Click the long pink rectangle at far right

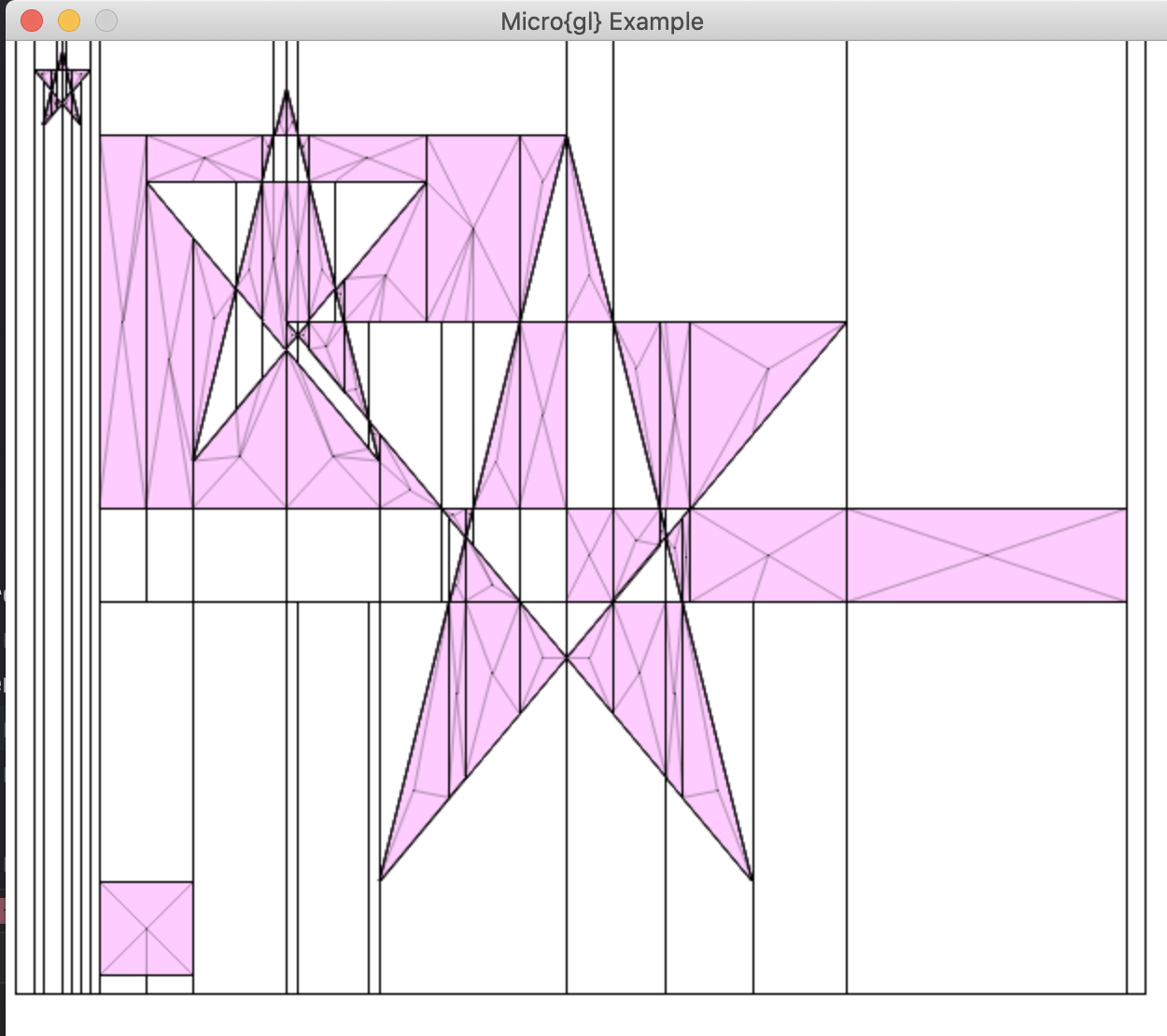[x=986, y=555]
